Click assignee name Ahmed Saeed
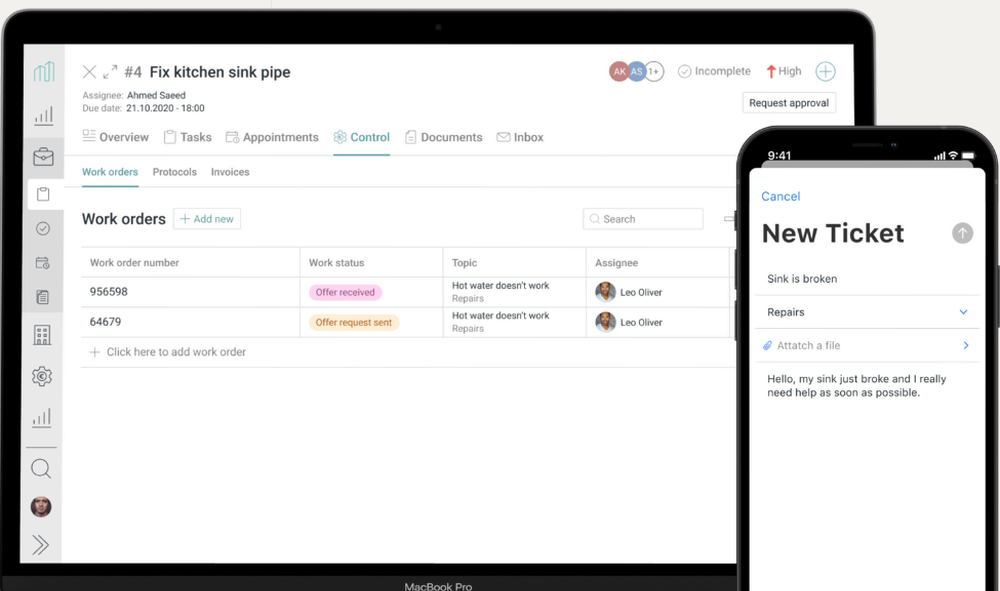Image resolution: width=1000 pixels, height=591 pixels. [x=156, y=95]
